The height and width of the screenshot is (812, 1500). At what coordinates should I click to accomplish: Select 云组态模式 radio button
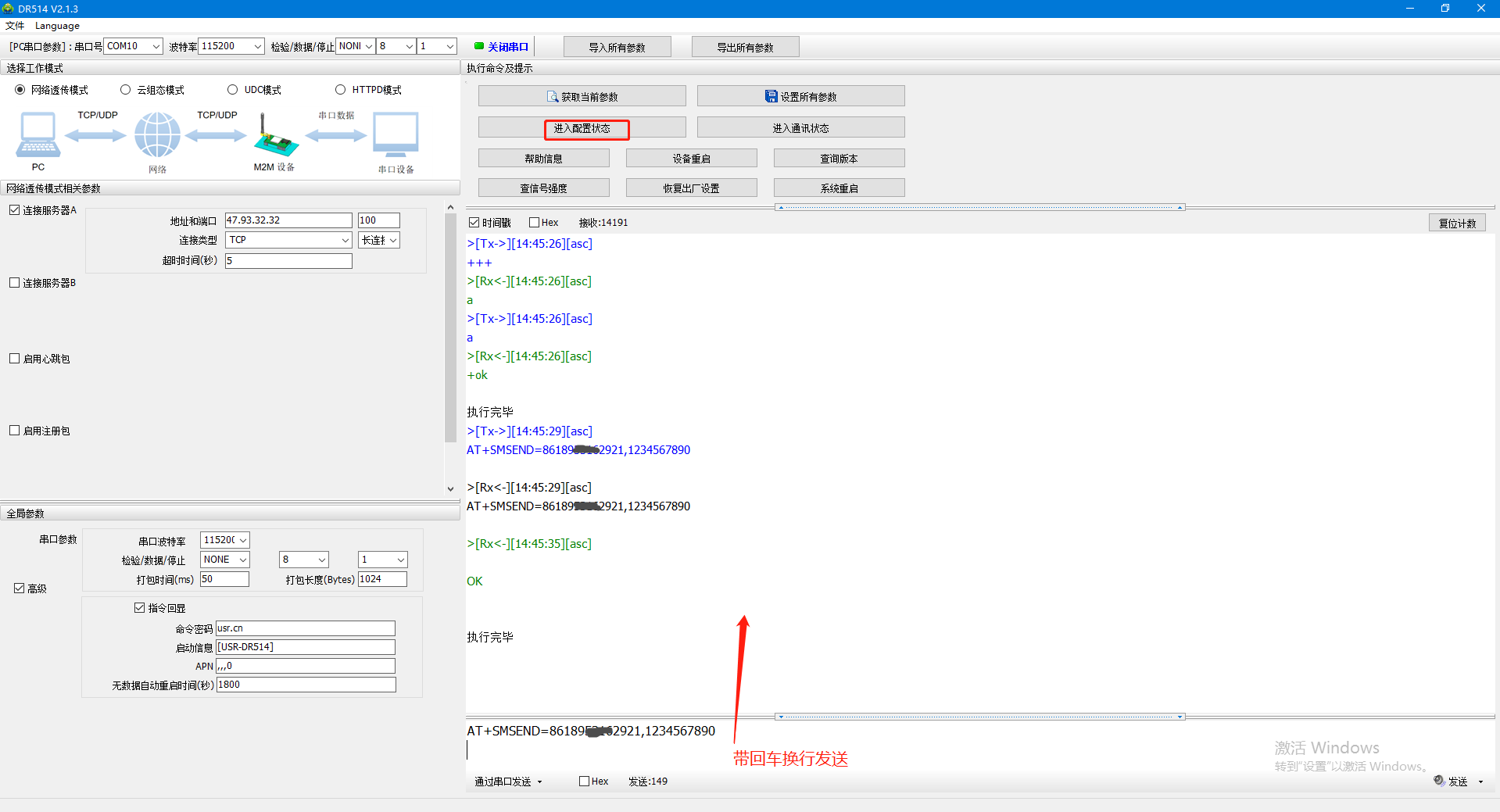tap(126, 90)
